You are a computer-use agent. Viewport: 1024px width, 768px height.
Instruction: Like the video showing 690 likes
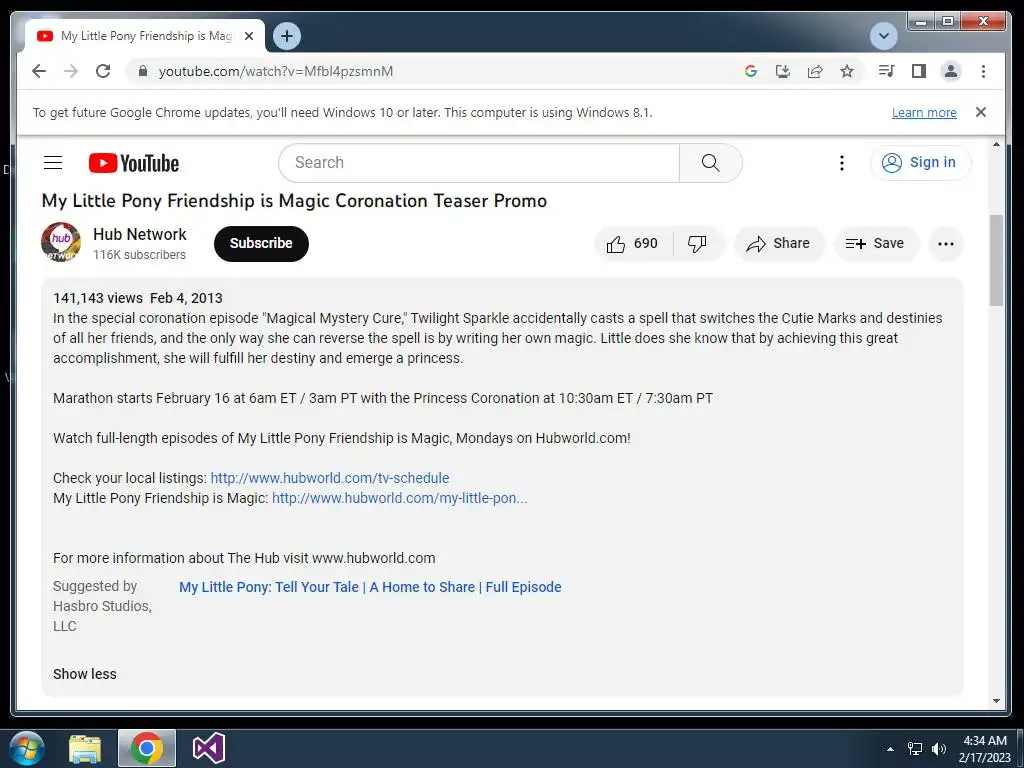click(x=632, y=244)
